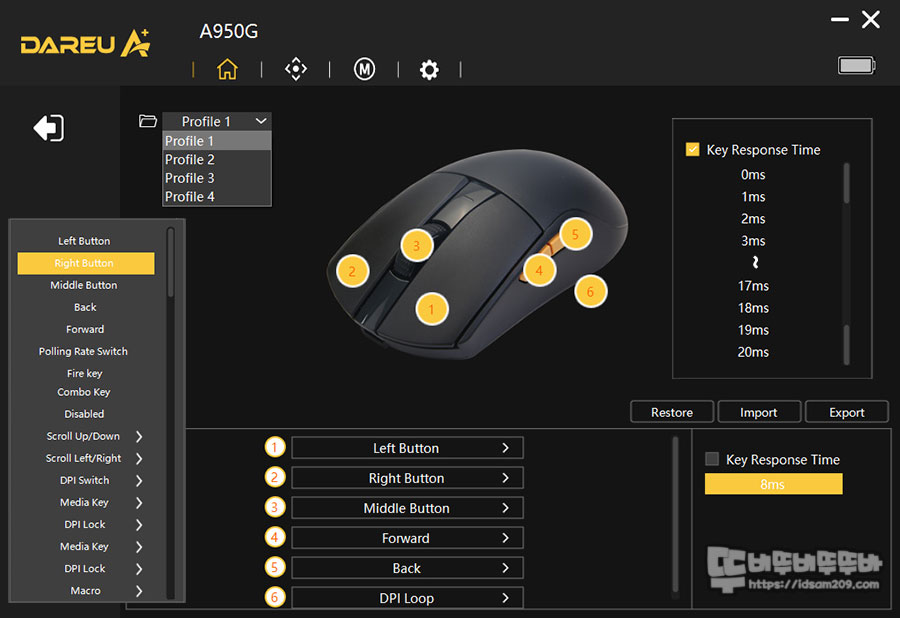This screenshot has width=900, height=618.
Task: Click the 8ms response time value
Action: 773,484
